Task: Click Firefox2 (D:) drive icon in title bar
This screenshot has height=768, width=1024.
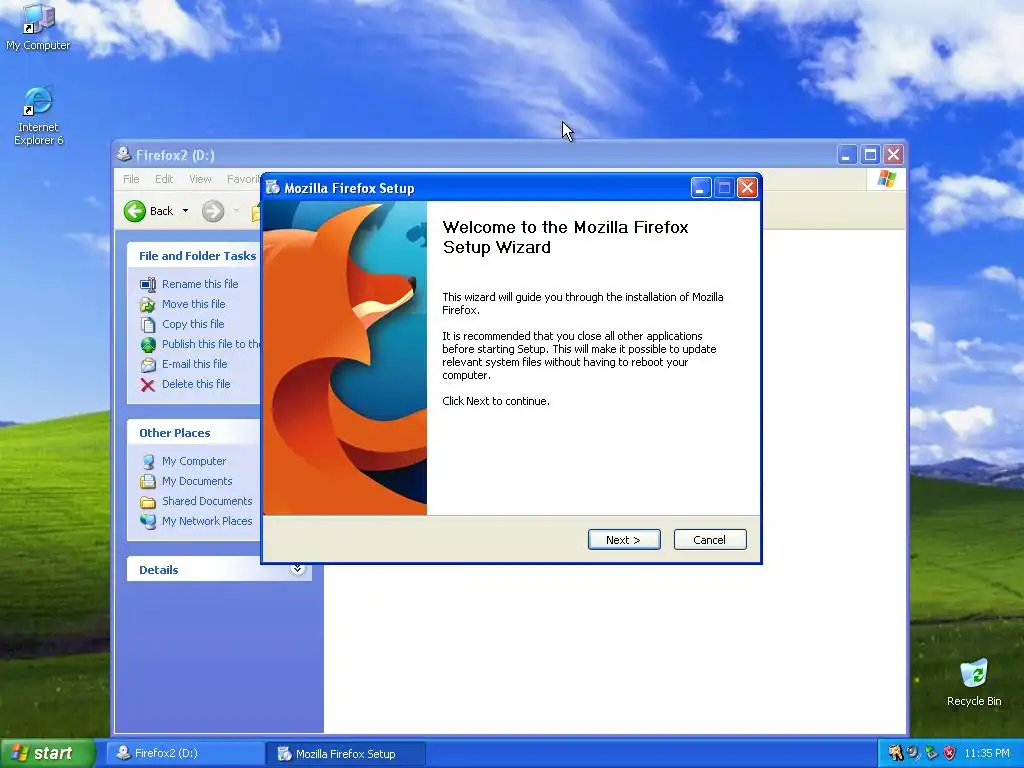Action: pyautogui.click(x=123, y=154)
